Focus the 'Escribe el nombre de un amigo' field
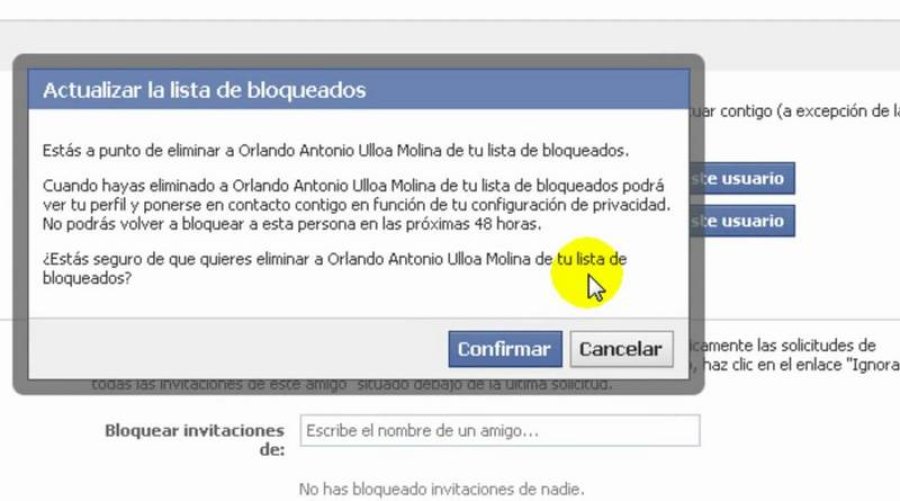The width and height of the screenshot is (900, 501). [500, 430]
